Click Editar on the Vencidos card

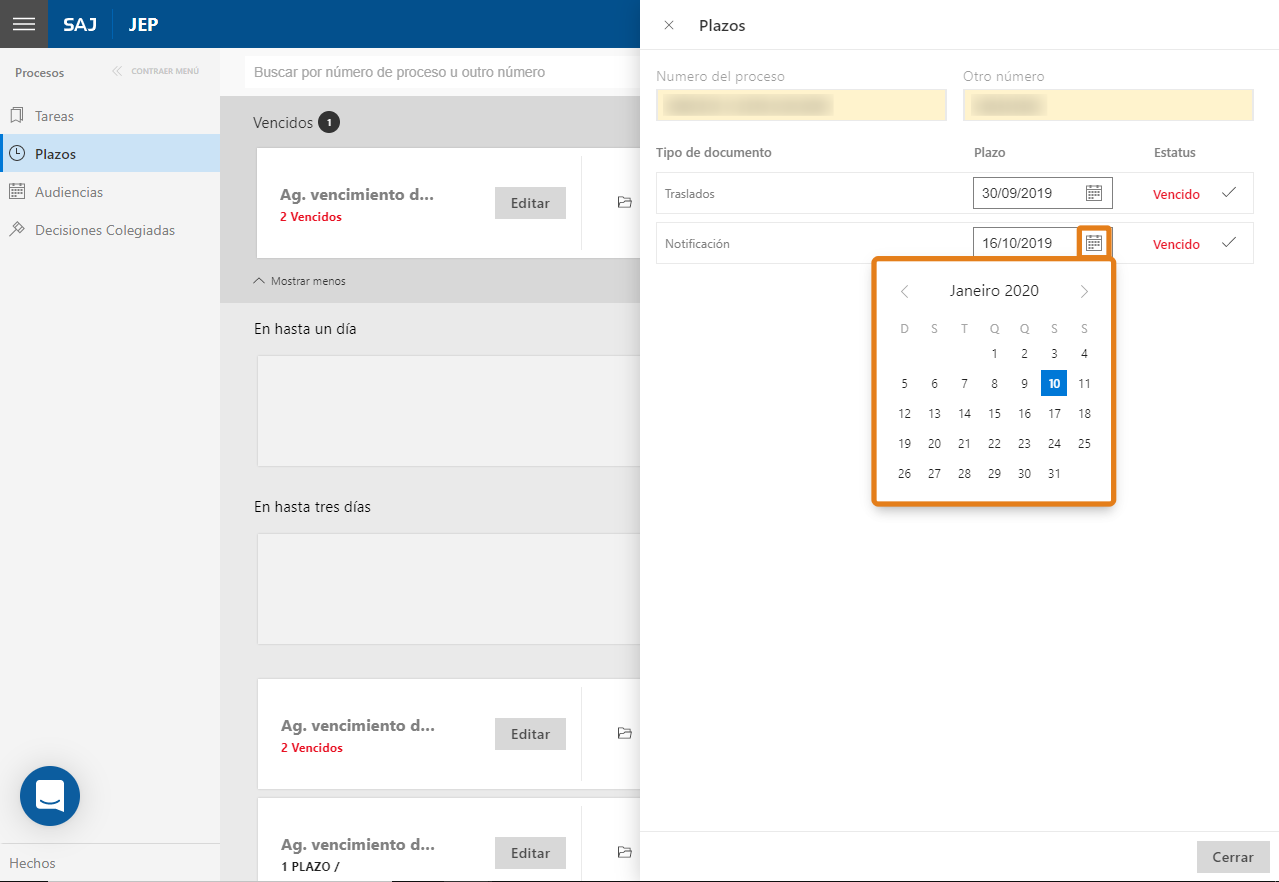530,203
